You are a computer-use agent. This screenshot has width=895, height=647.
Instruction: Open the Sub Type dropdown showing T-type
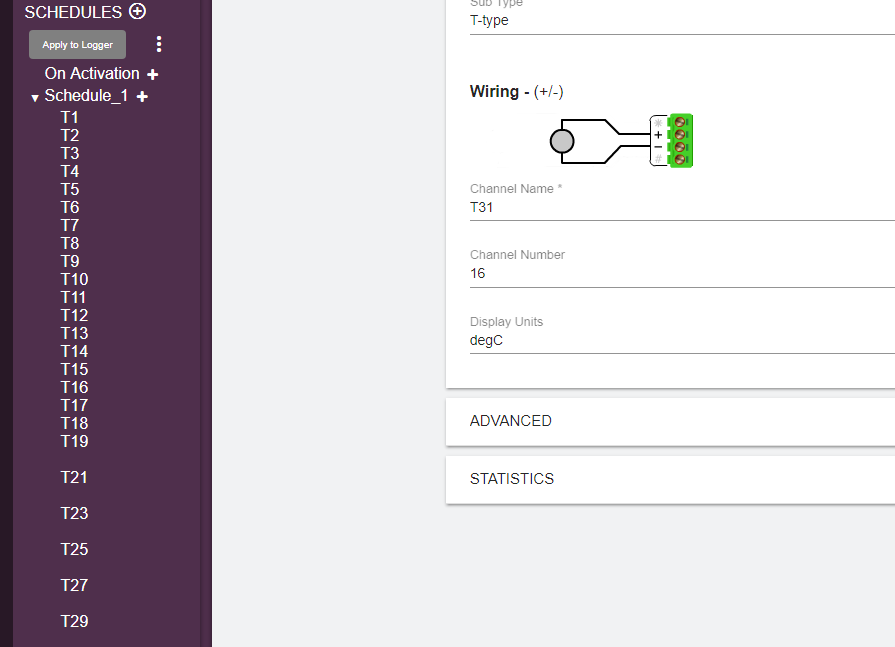pyautogui.click(x=680, y=20)
